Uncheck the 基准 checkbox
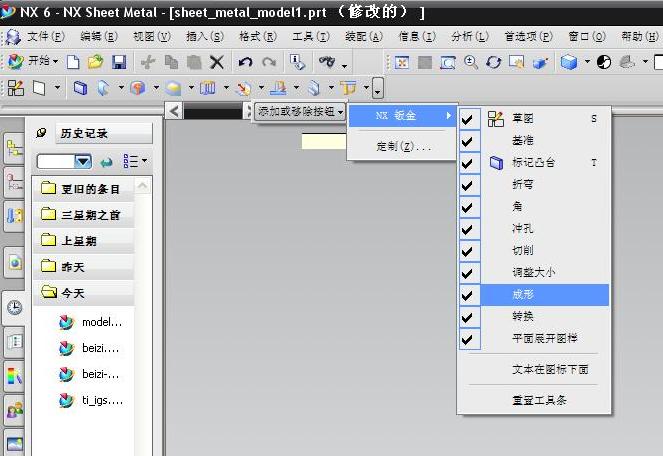This screenshot has height=456, width=663. tap(469, 141)
